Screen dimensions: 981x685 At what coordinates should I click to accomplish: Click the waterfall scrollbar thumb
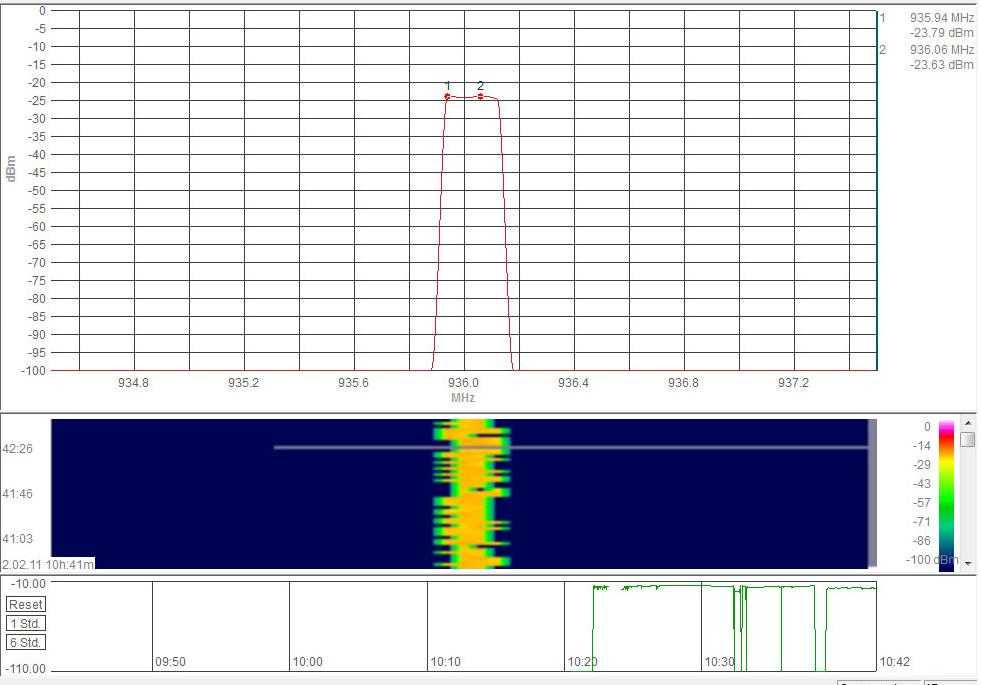coord(968,439)
